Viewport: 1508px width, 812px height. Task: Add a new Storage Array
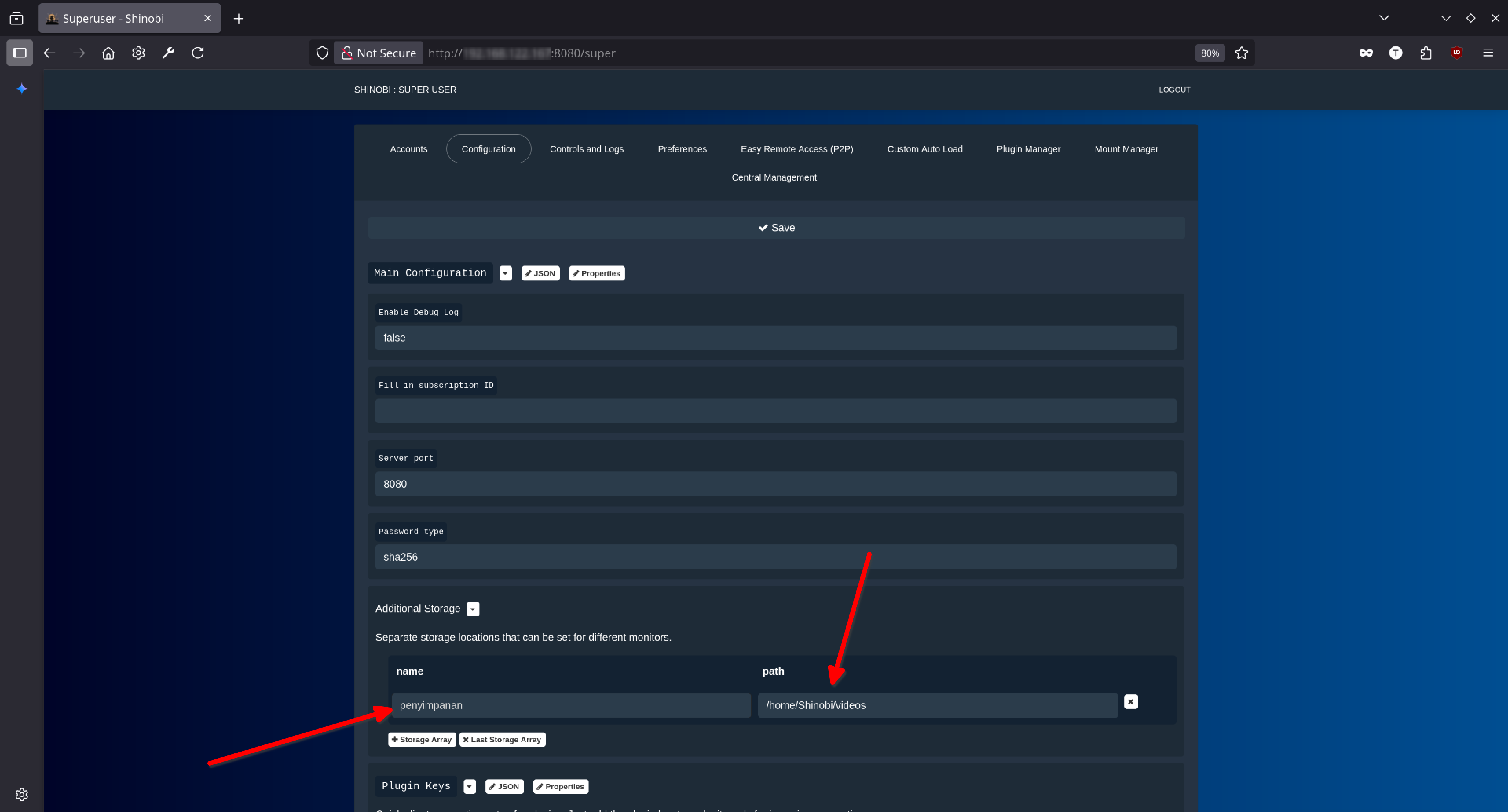pos(421,739)
